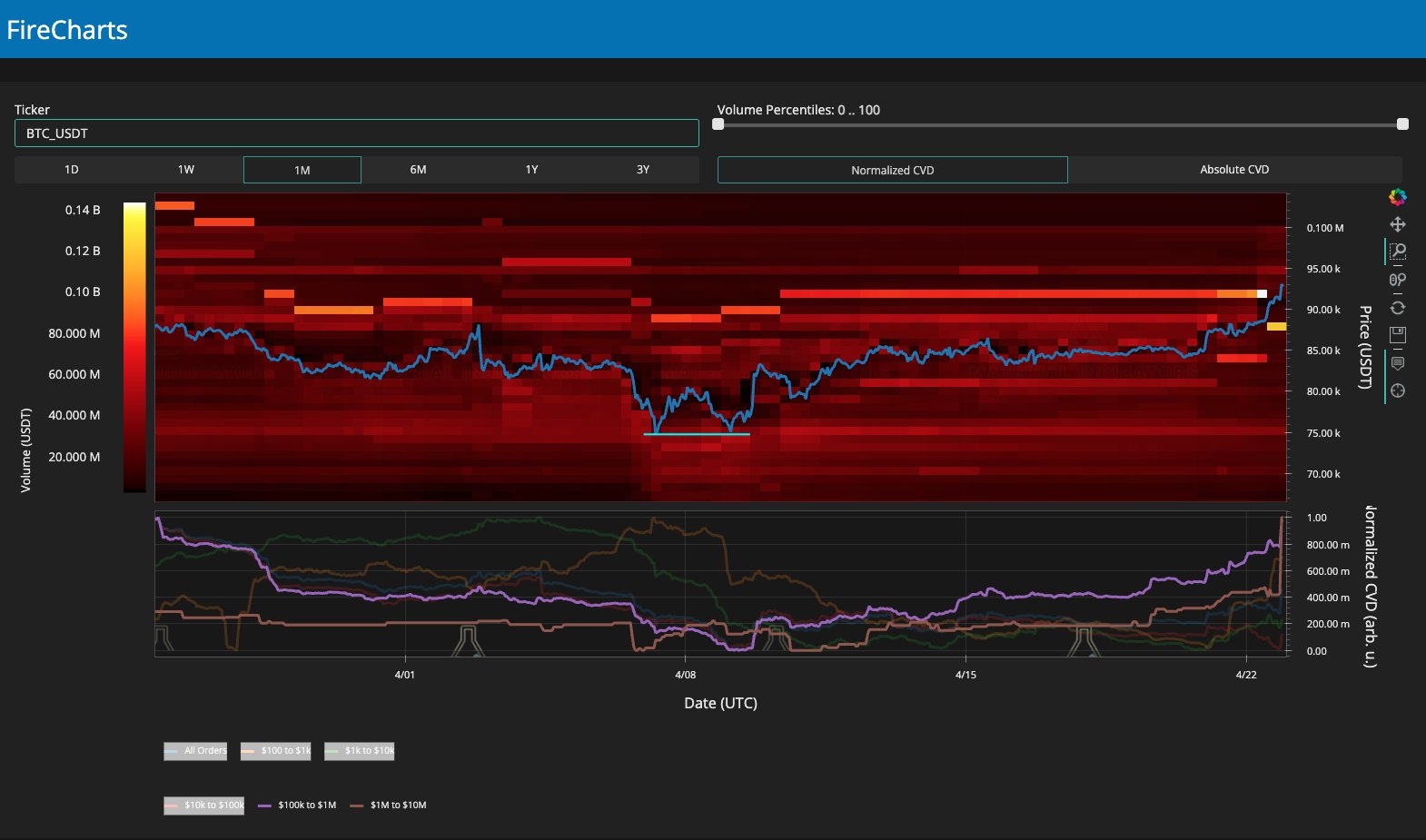Reset the chart view
The image size is (1426, 840).
[x=1397, y=308]
